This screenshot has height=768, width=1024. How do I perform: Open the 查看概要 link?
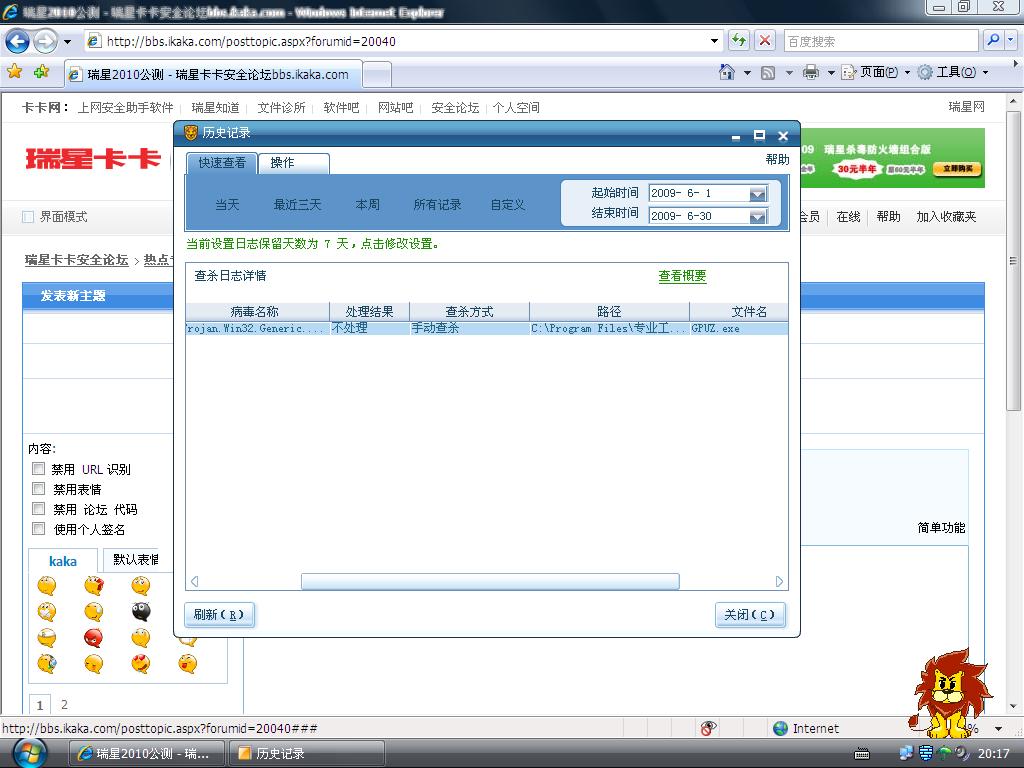(682, 276)
